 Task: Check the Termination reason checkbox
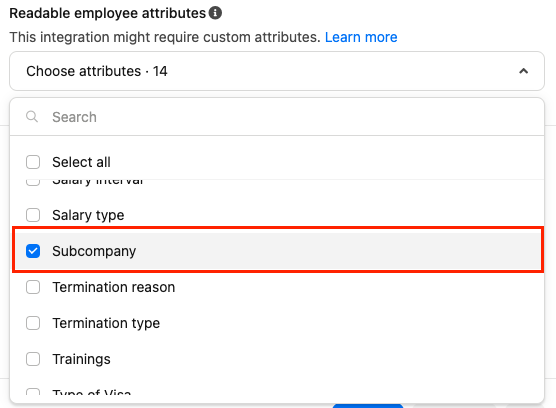click(x=33, y=287)
